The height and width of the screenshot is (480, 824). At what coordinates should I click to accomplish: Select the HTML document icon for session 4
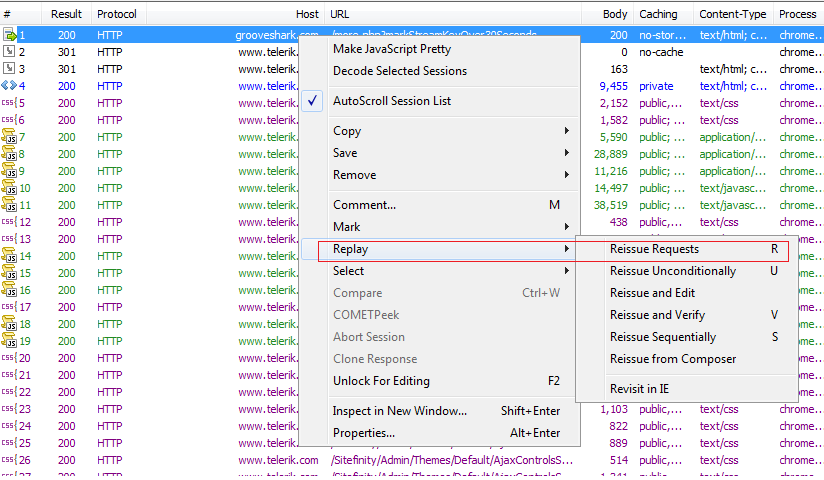[9, 86]
